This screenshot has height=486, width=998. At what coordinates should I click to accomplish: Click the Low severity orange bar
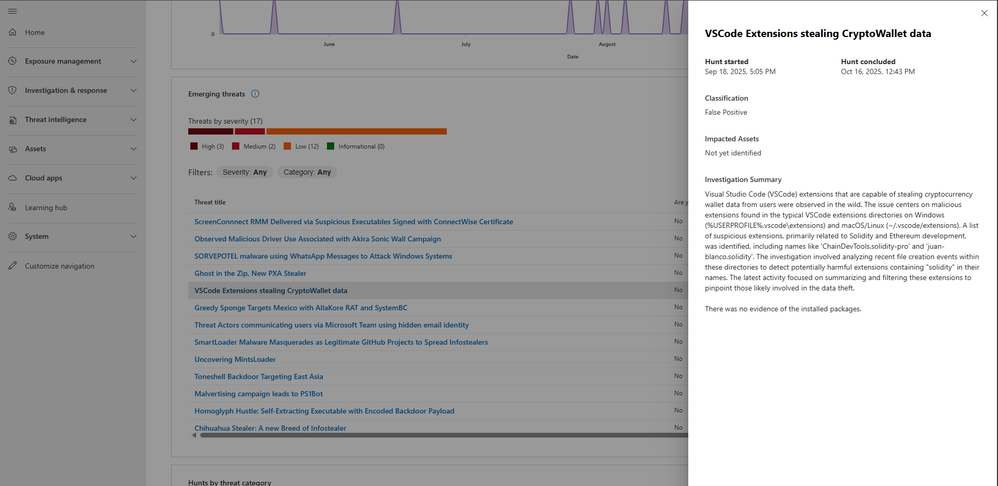click(356, 131)
